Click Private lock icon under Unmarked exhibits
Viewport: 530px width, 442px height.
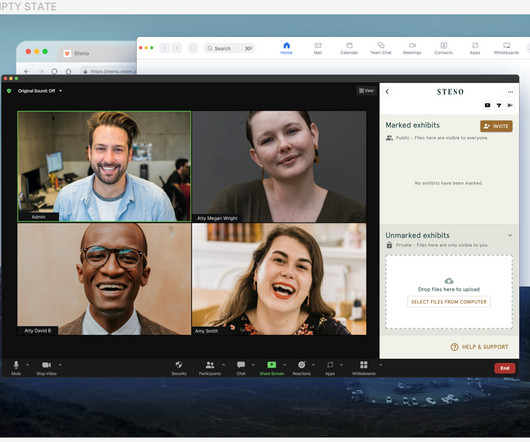point(389,245)
